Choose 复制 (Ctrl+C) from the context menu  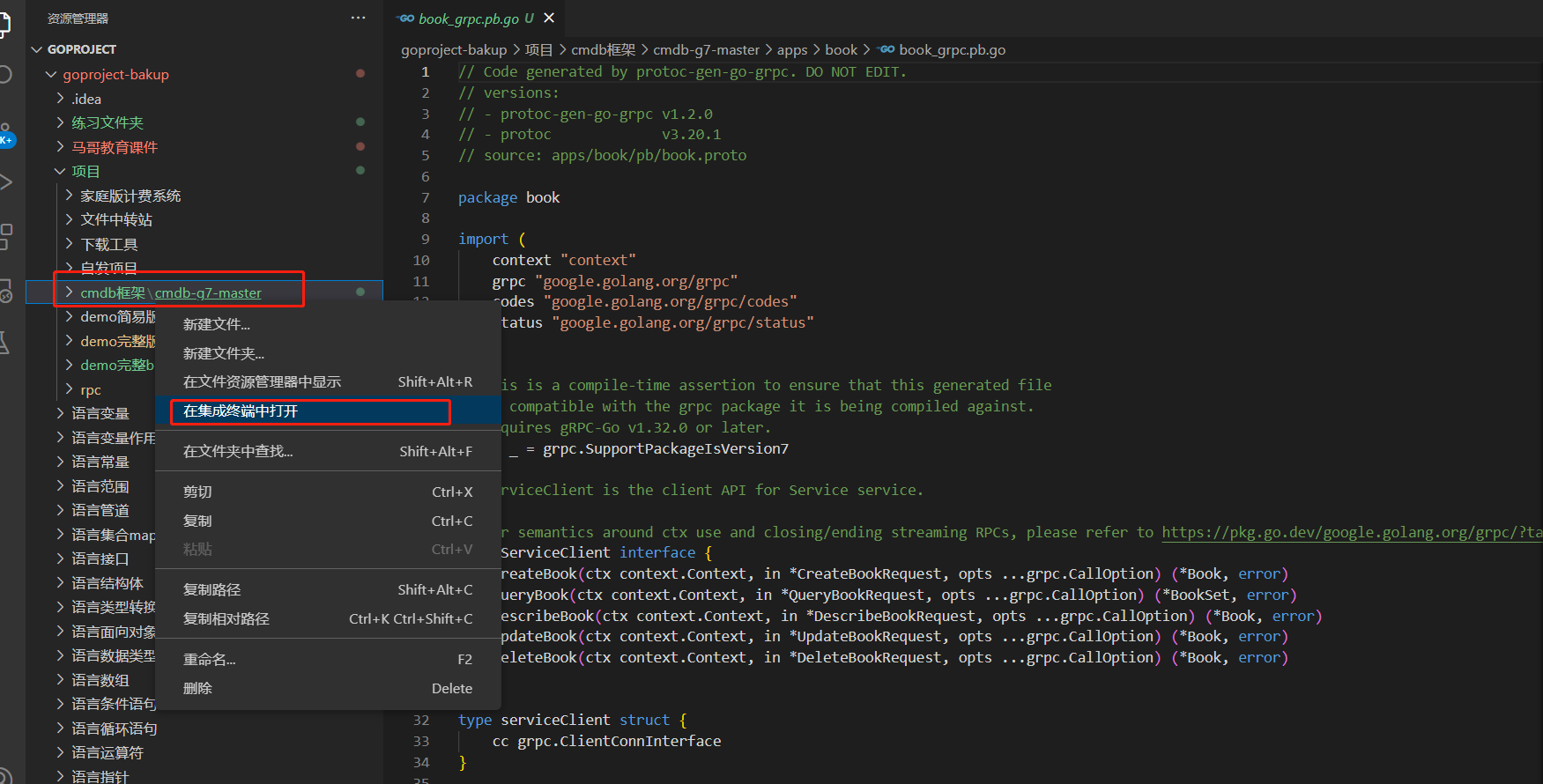[x=328, y=521]
